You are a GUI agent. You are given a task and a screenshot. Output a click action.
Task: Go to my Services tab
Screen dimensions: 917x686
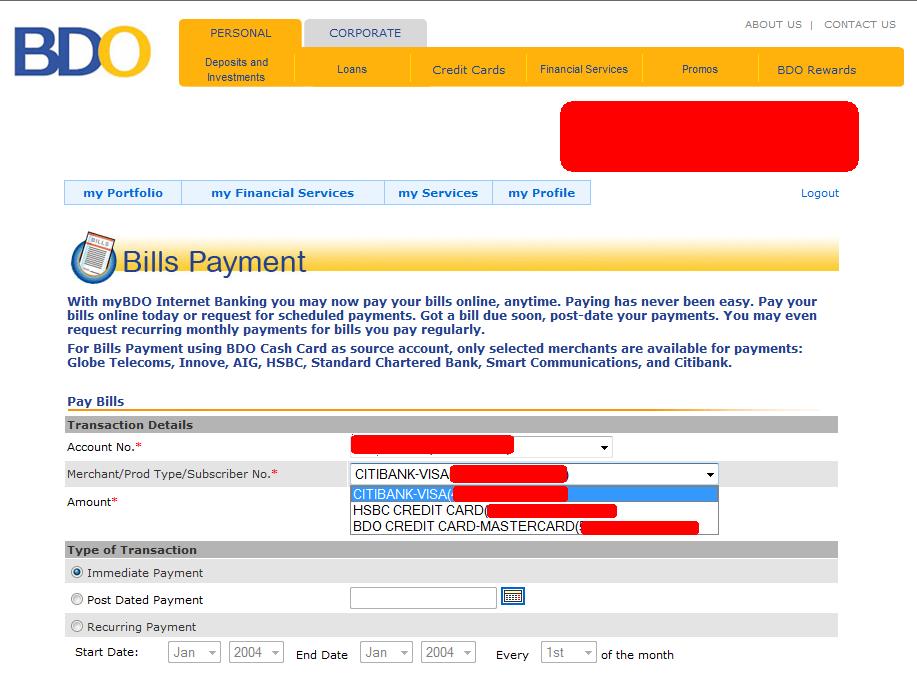click(438, 193)
